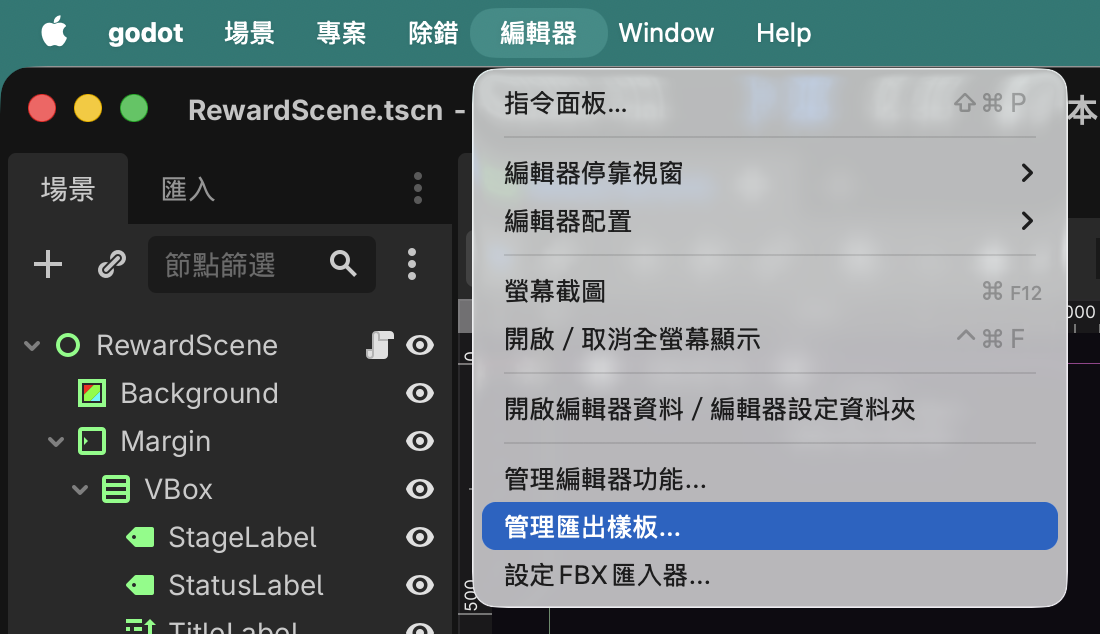The width and height of the screenshot is (1100, 634).
Task: Choose 管理匯出樣板... menu entry
Action: pos(770,527)
